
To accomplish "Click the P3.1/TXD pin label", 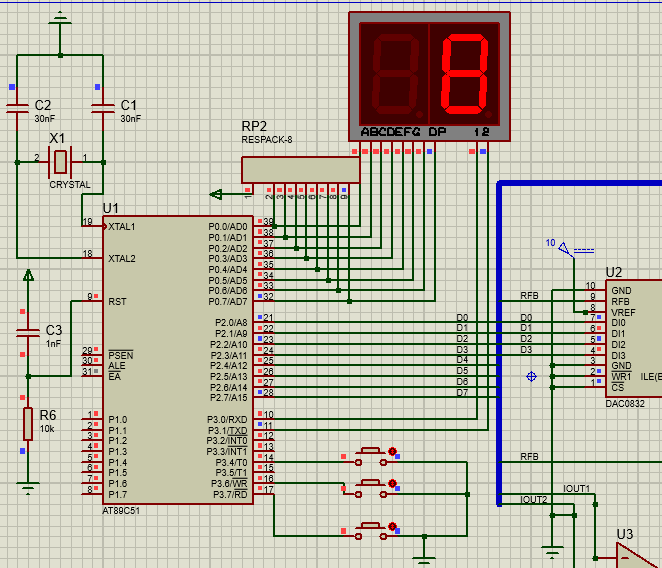I will point(228,430).
